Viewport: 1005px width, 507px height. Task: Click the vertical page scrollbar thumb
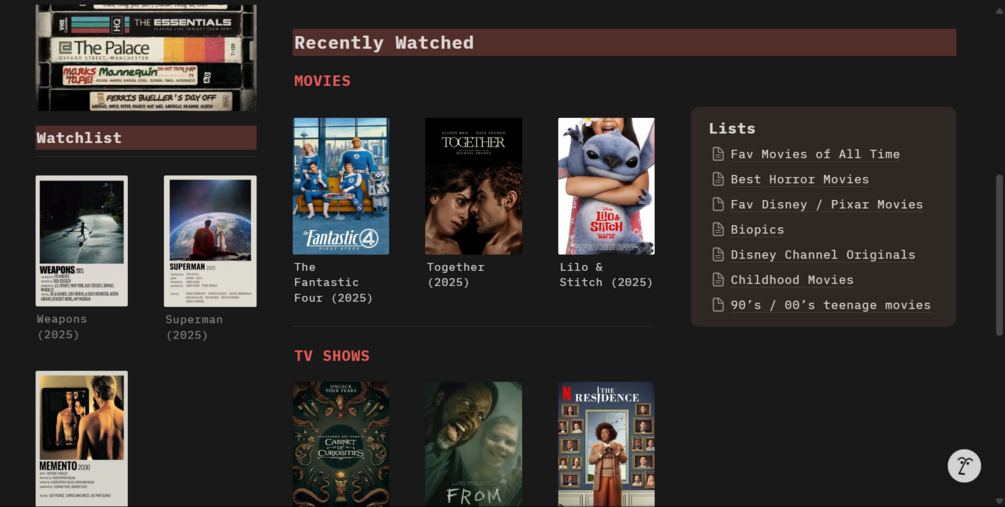click(x=999, y=254)
